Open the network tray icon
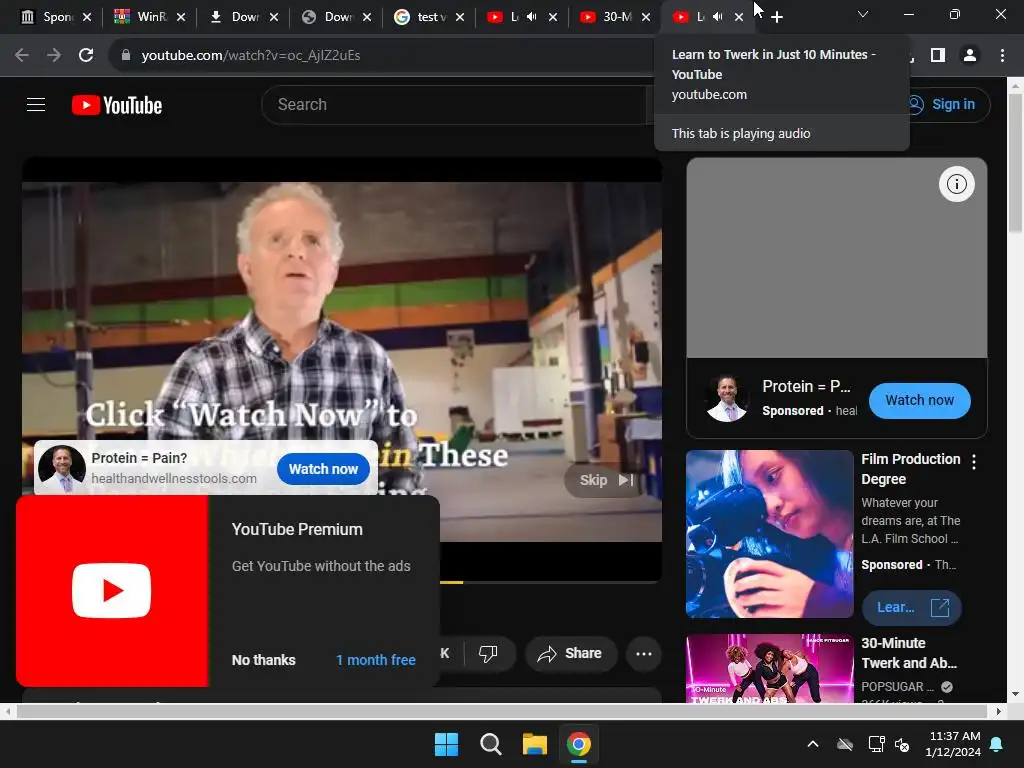Screen dimensions: 1024x768 (x=876, y=744)
